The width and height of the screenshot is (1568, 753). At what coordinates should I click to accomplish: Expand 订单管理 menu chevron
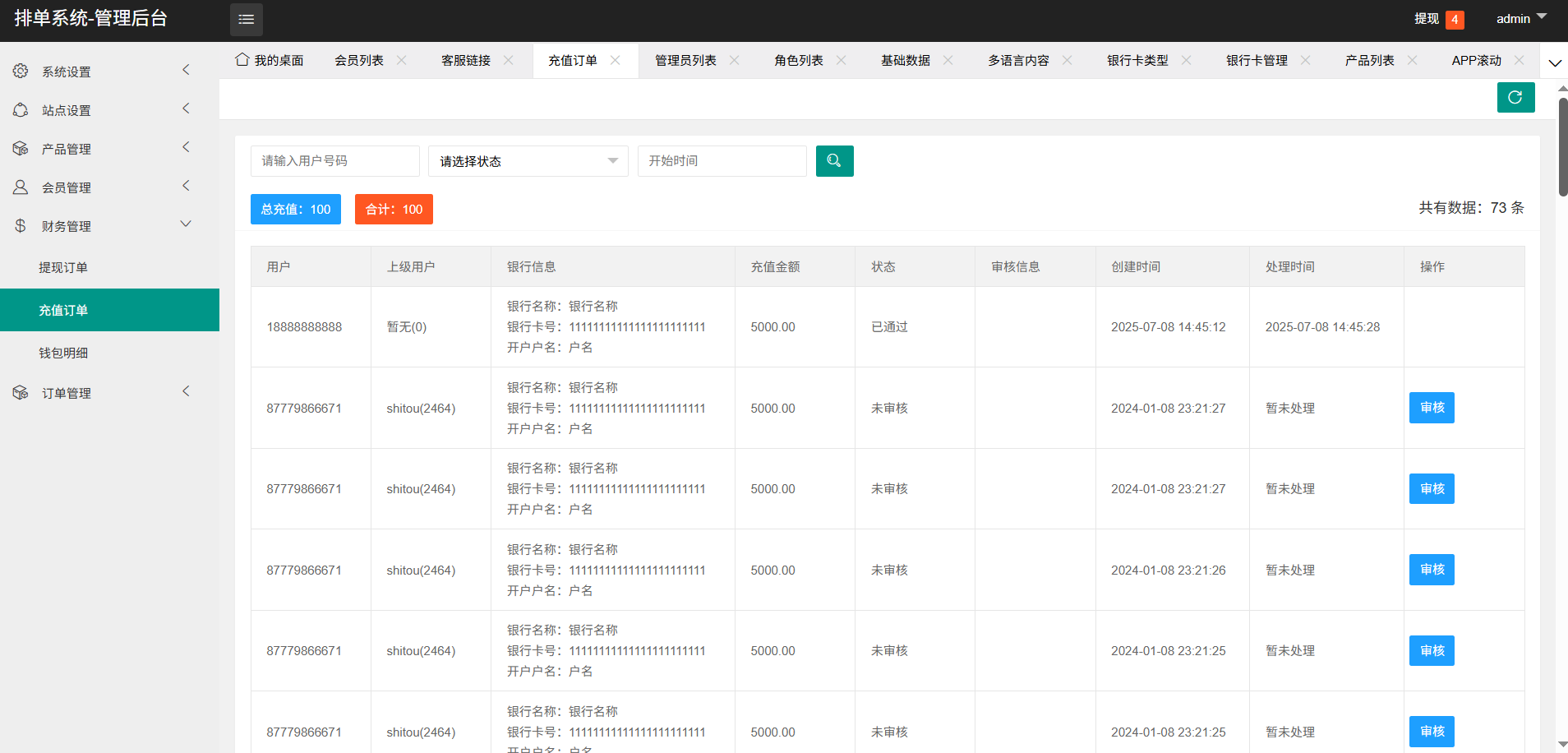click(186, 391)
